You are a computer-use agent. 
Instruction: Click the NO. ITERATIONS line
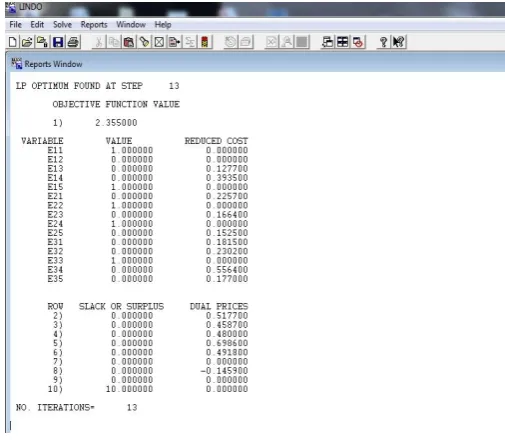(76, 408)
